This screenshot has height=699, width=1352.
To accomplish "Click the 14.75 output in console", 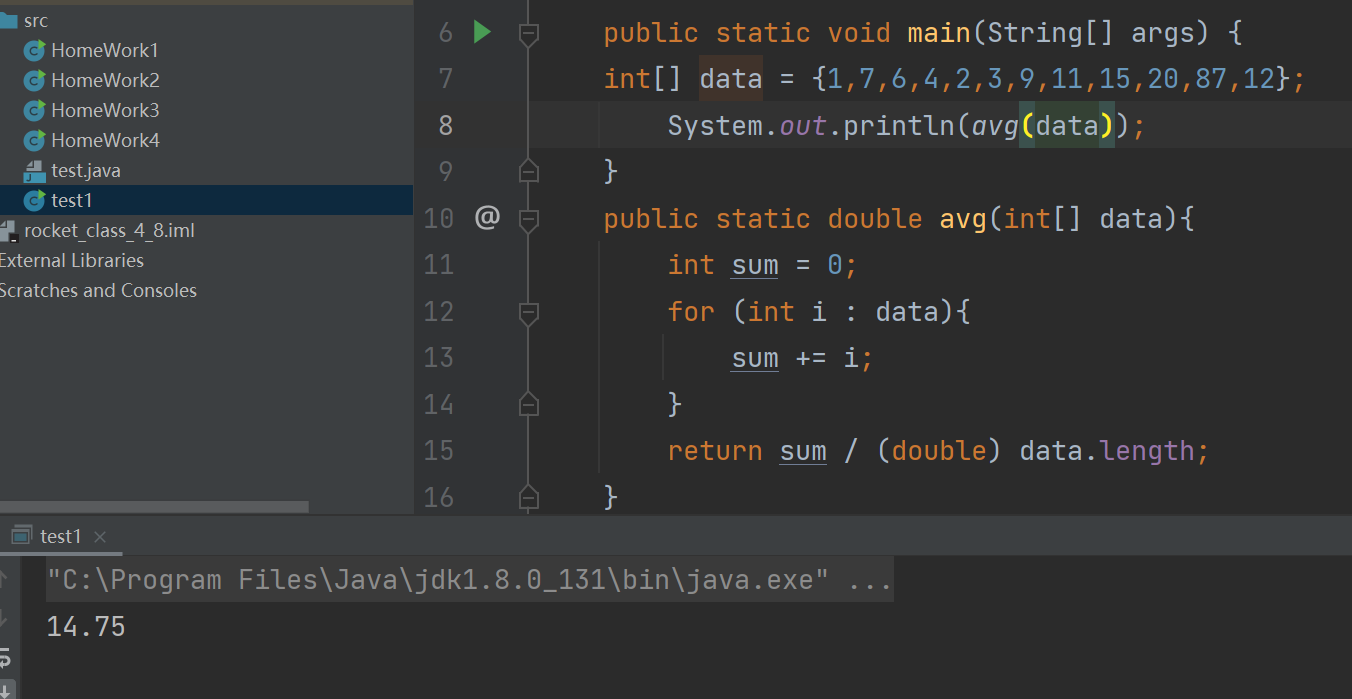I will [86, 627].
